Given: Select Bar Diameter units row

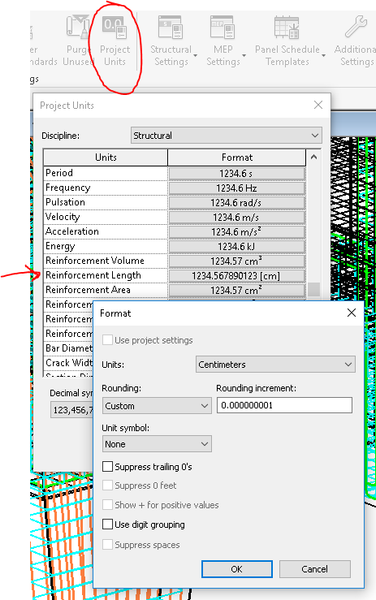Looking at the screenshot, I should (69, 348).
